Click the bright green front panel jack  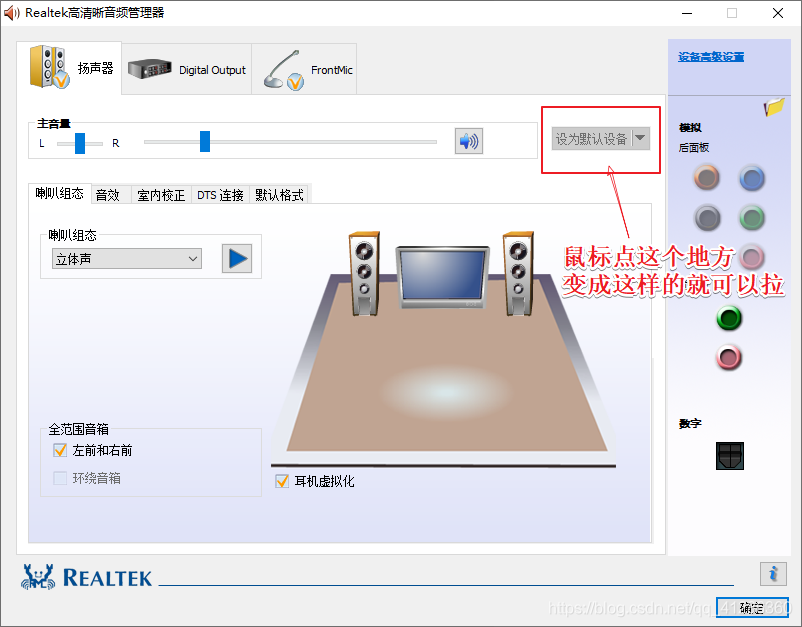coord(729,318)
